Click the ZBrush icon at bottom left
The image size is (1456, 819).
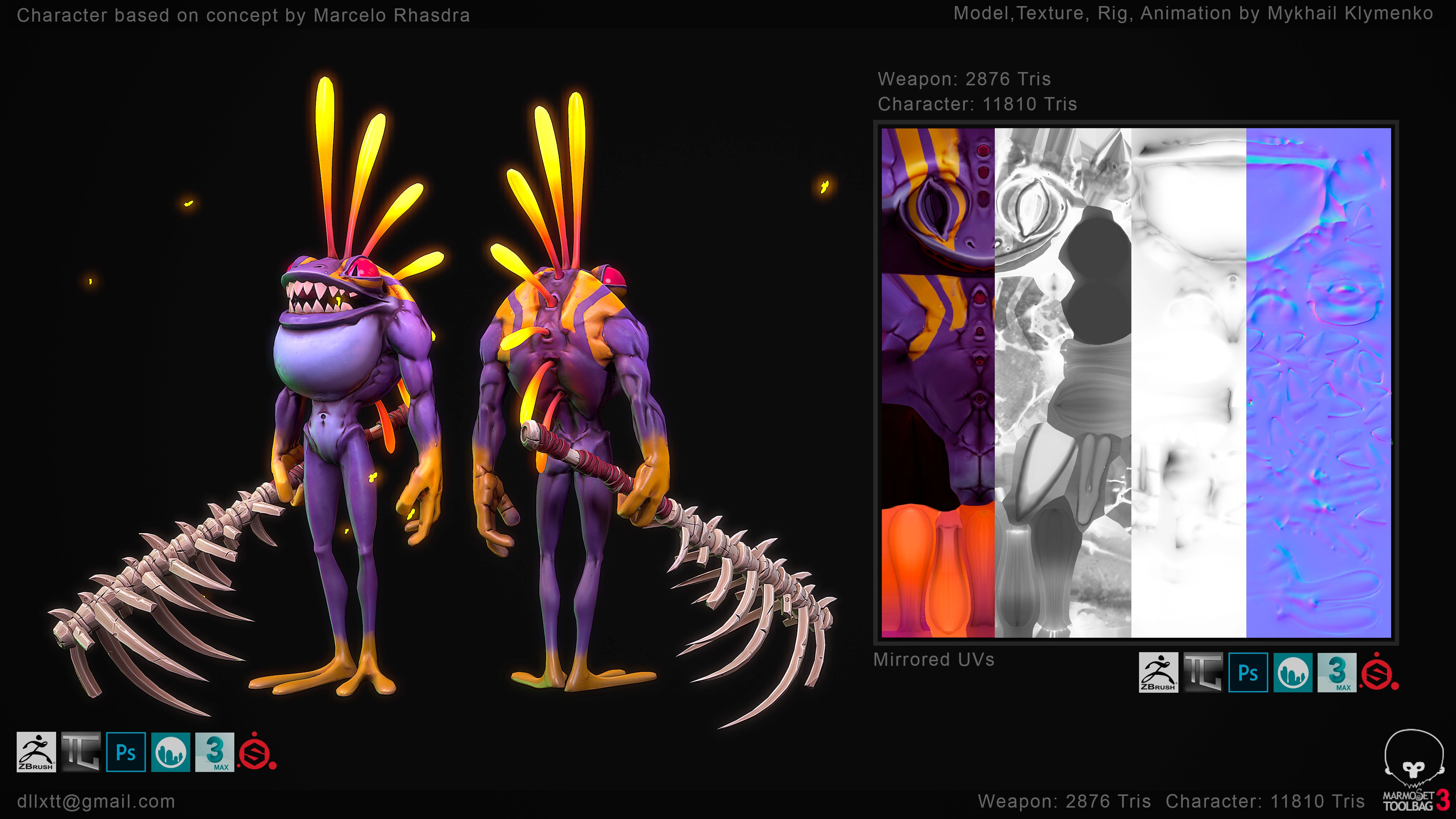point(36,752)
